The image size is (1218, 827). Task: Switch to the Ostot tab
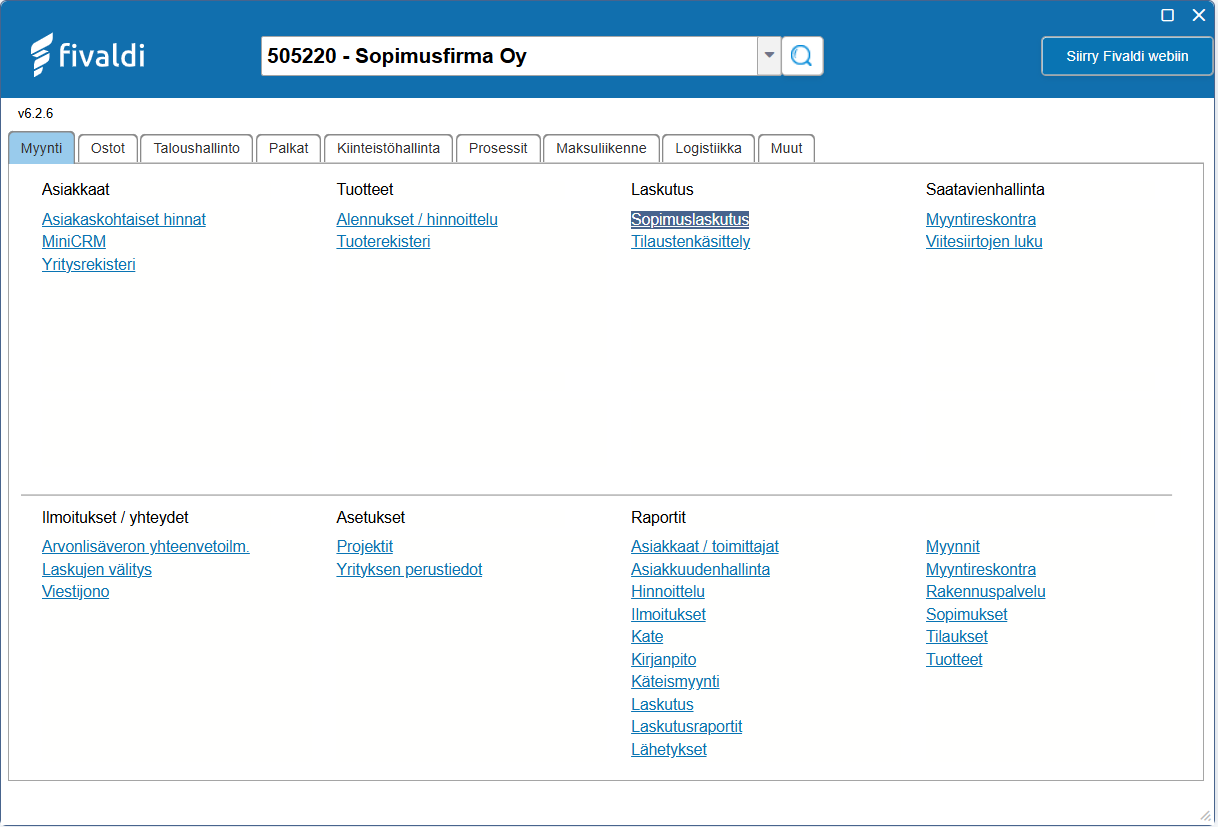[108, 148]
